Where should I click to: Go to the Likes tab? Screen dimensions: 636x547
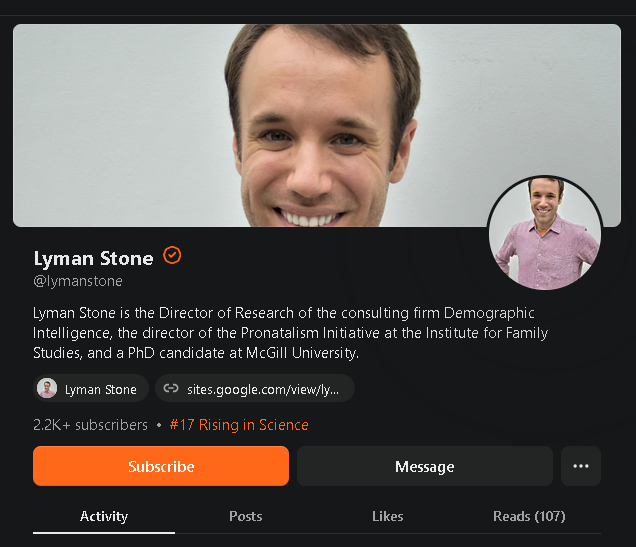point(387,516)
